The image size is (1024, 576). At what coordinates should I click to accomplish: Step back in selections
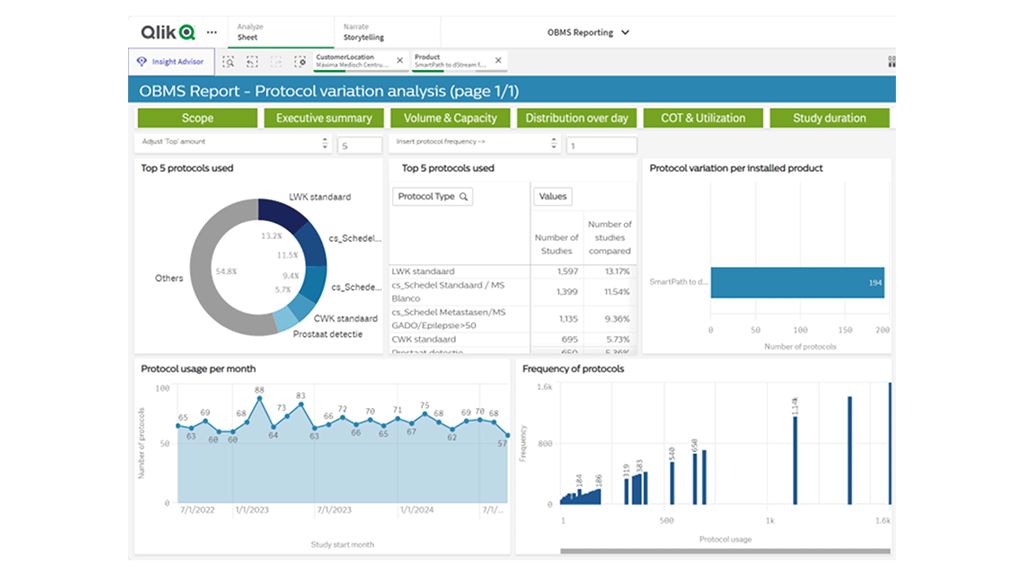pos(252,61)
